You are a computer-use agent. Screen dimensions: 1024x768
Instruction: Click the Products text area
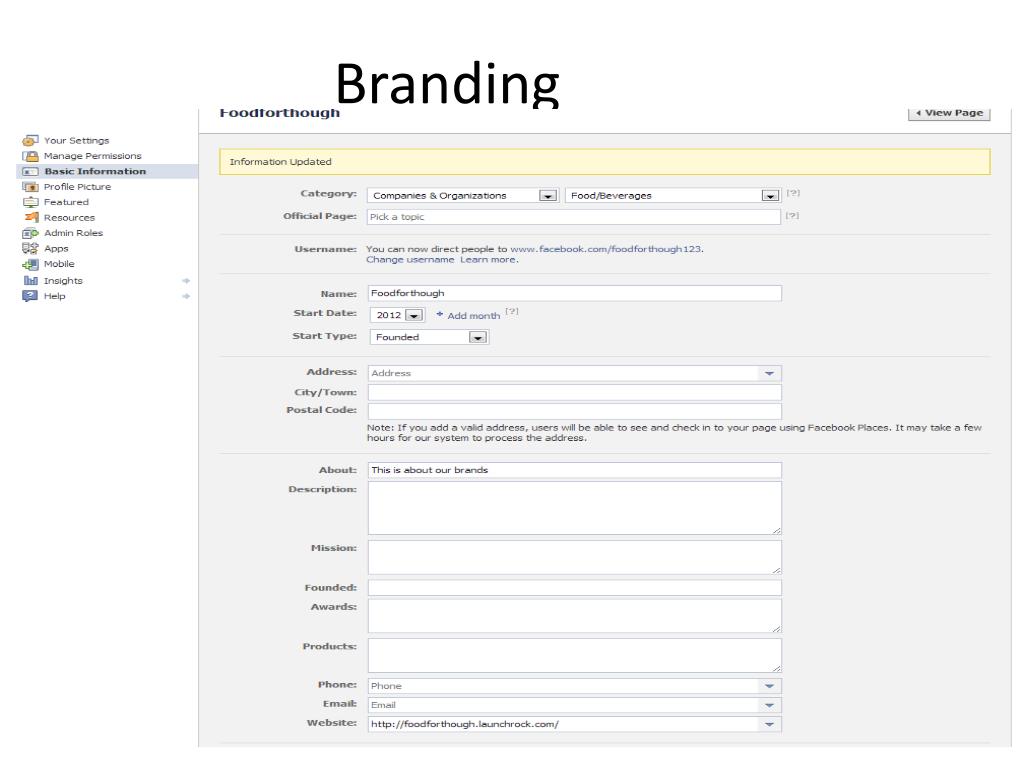click(575, 656)
